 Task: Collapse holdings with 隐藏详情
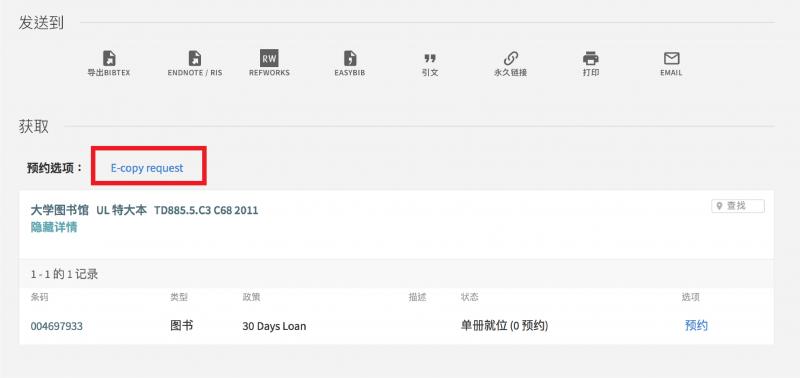click(54, 228)
